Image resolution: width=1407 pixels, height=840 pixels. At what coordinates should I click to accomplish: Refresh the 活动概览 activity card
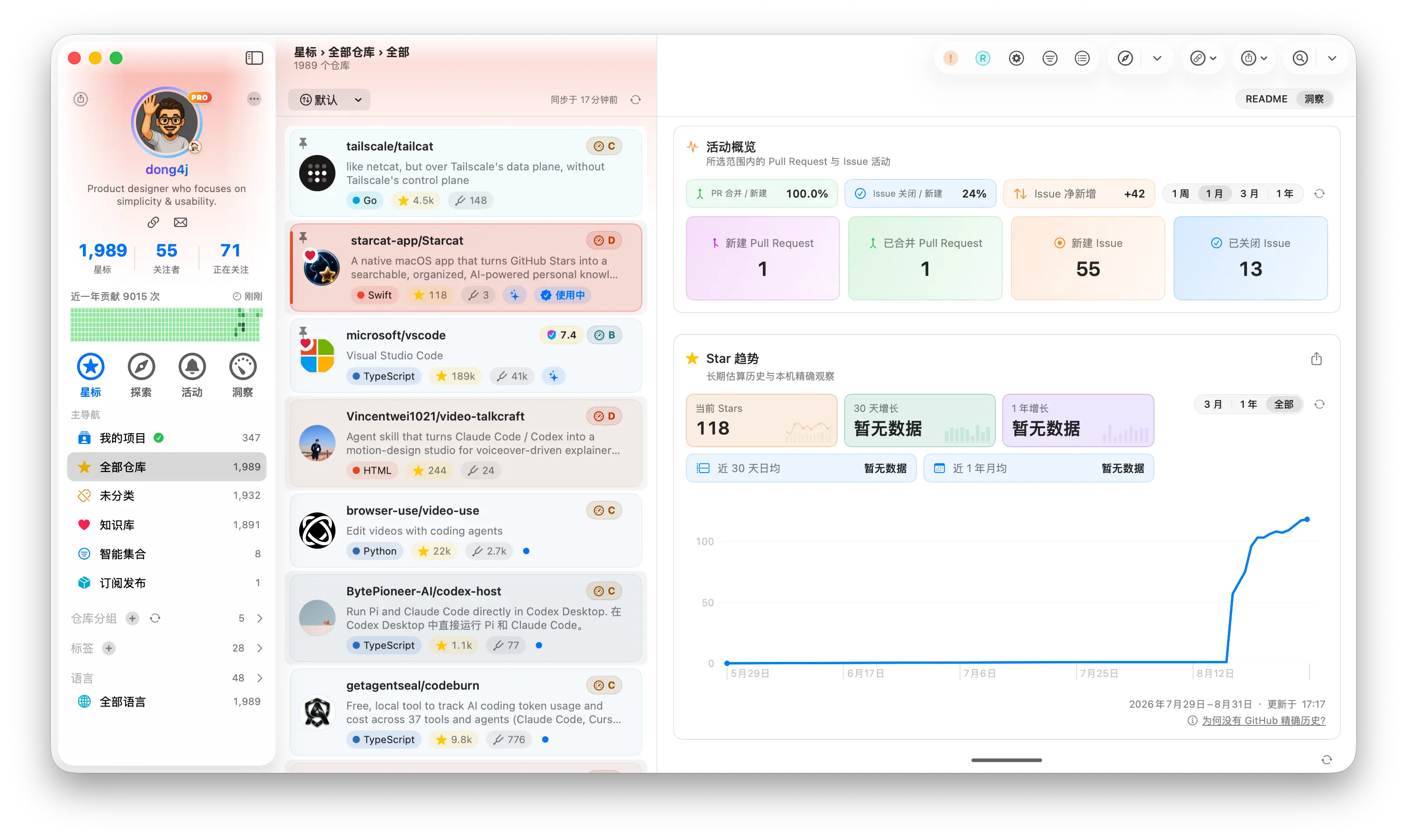click(x=1319, y=193)
